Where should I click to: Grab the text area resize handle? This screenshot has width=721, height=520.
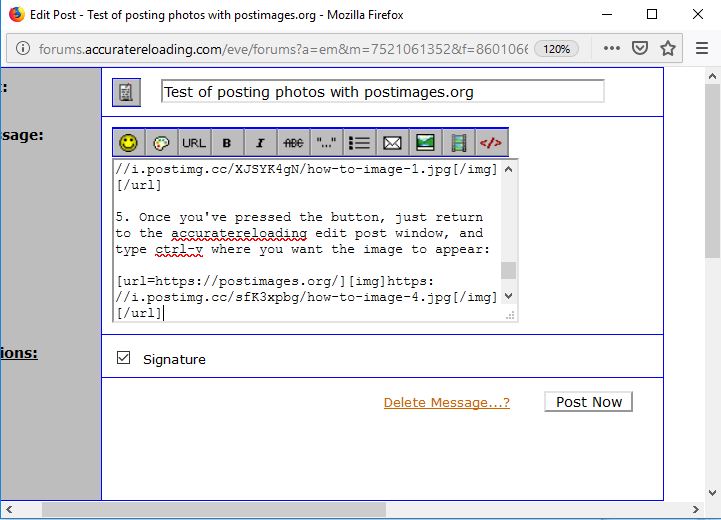510,315
